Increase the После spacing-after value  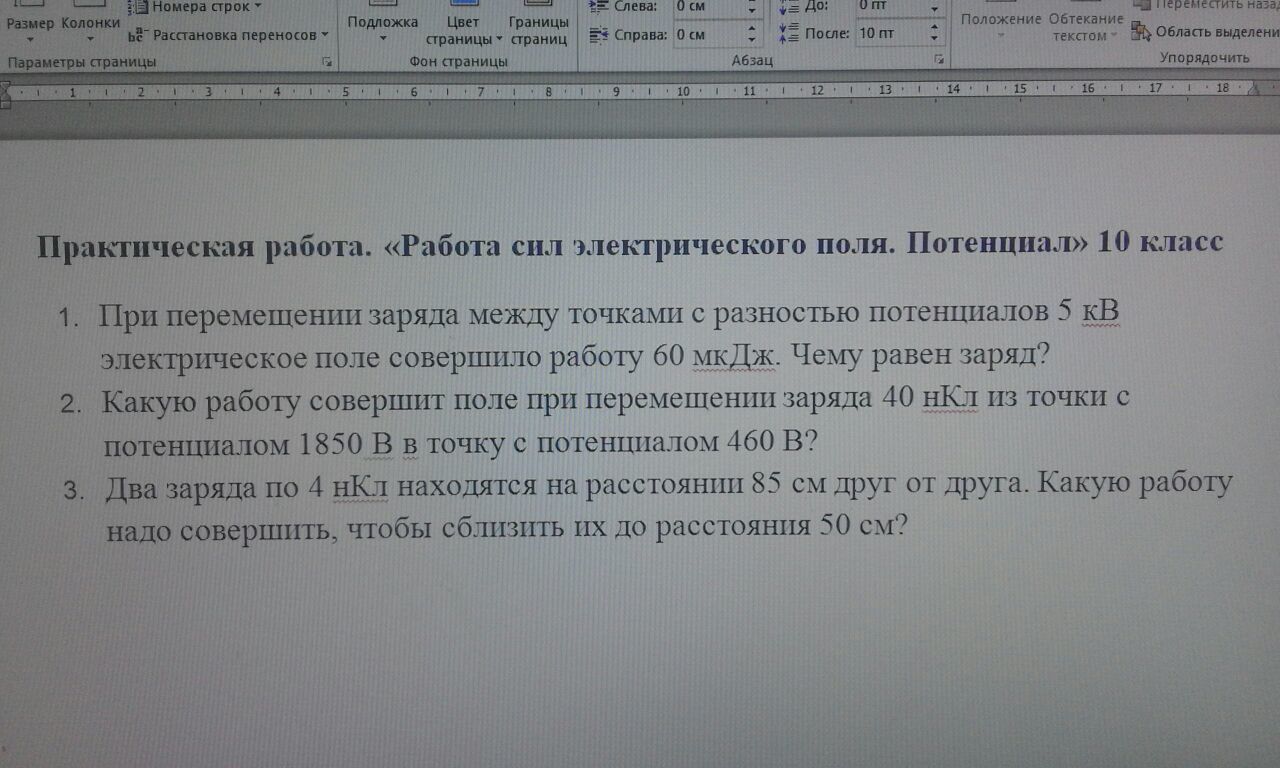[934, 28]
